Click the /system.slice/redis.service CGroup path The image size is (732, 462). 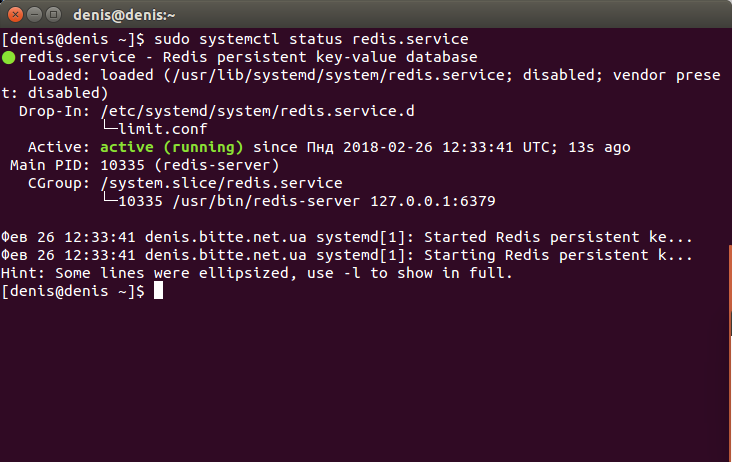point(221,183)
